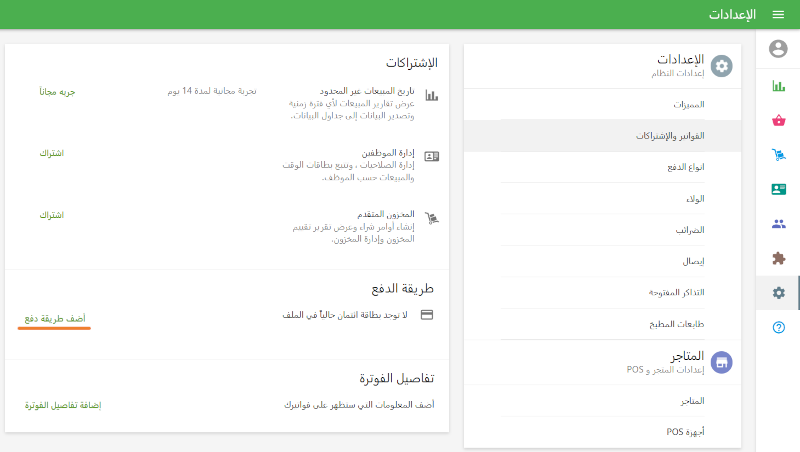Open المتاجر stores list item
This screenshot has width=800, height=452.
coord(602,401)
